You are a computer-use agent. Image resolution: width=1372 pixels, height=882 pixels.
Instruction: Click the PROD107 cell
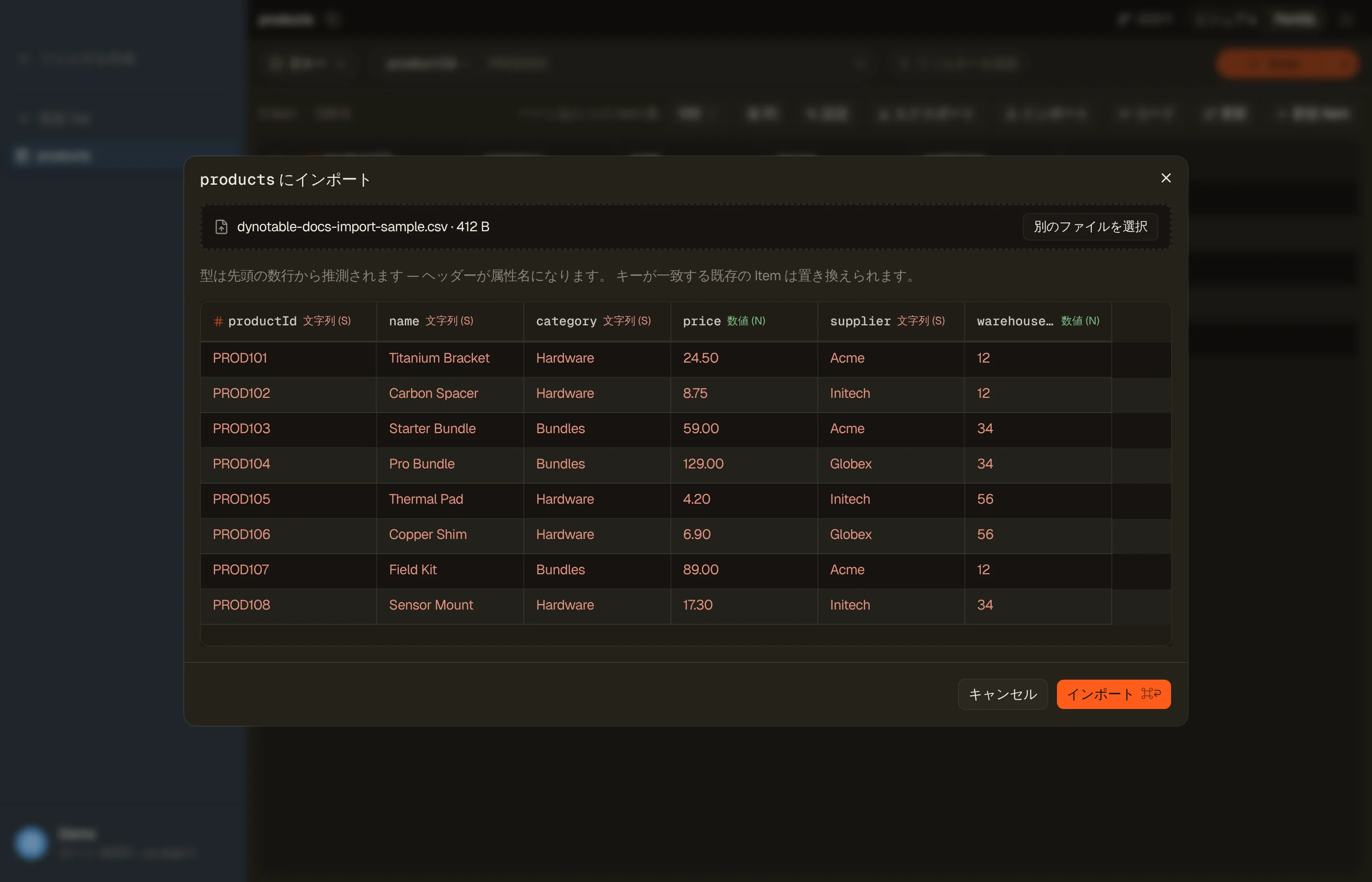[289, 570]
